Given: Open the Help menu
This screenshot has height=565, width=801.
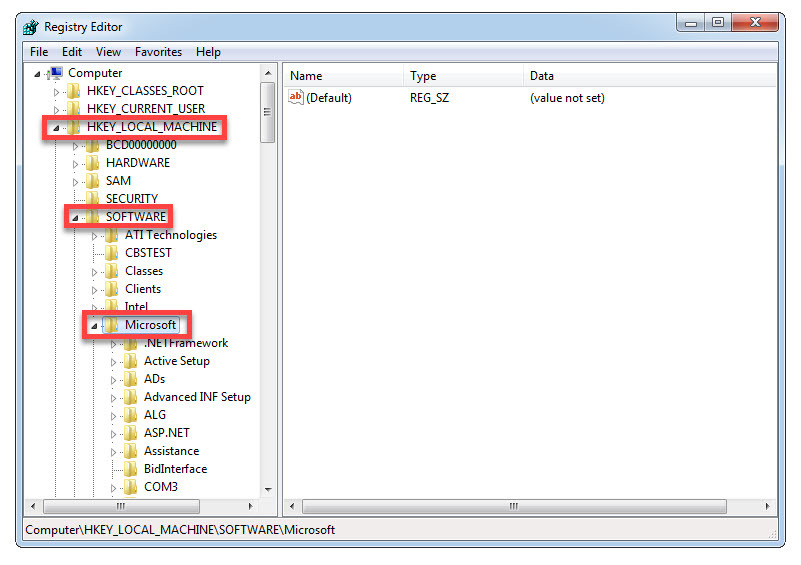Looking at the screenshot, I should (x=208, y=52).
